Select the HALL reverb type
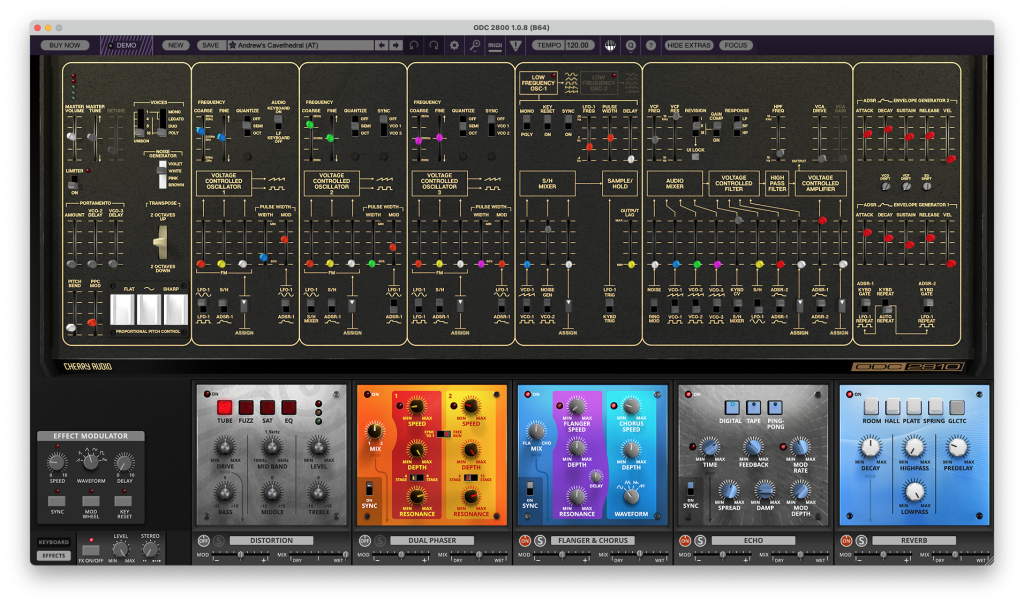The height and width of the screenshot is (605, 1024). [892, 407]
